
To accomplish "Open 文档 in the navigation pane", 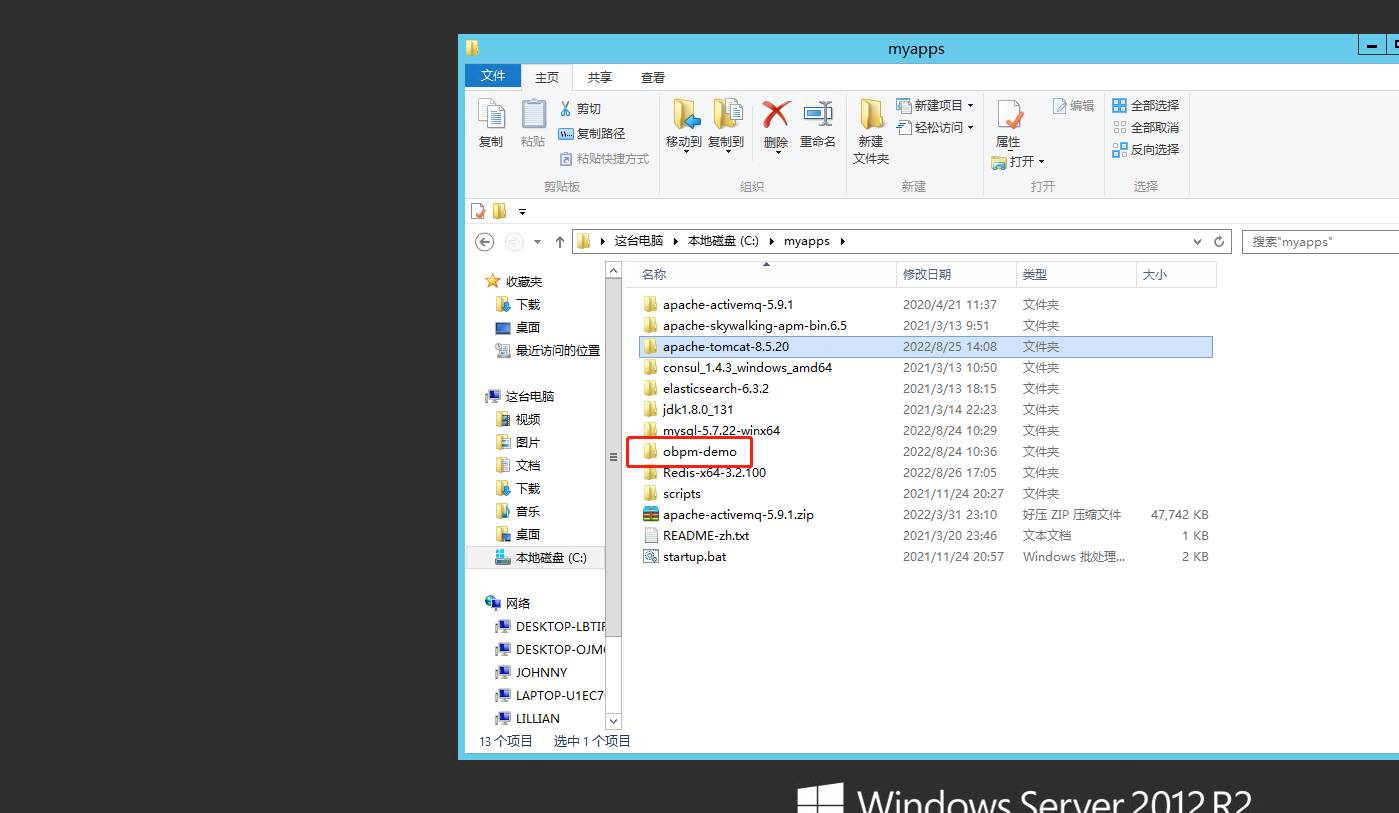I will (518, 465).
